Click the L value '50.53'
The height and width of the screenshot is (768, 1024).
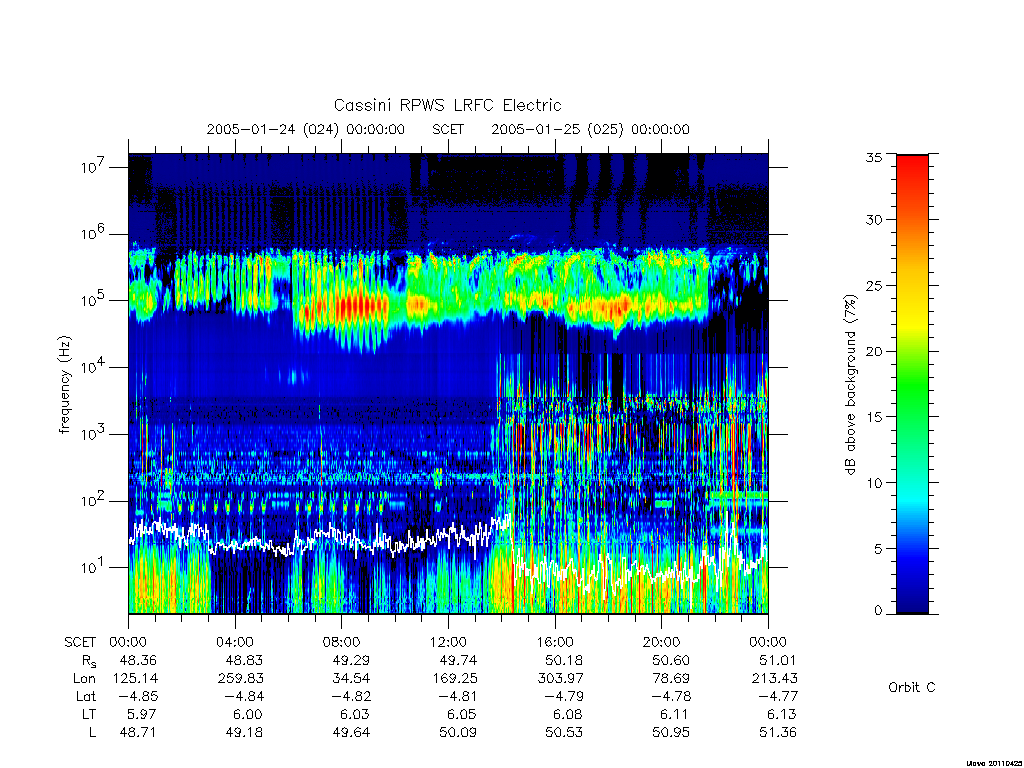(564, 732)
